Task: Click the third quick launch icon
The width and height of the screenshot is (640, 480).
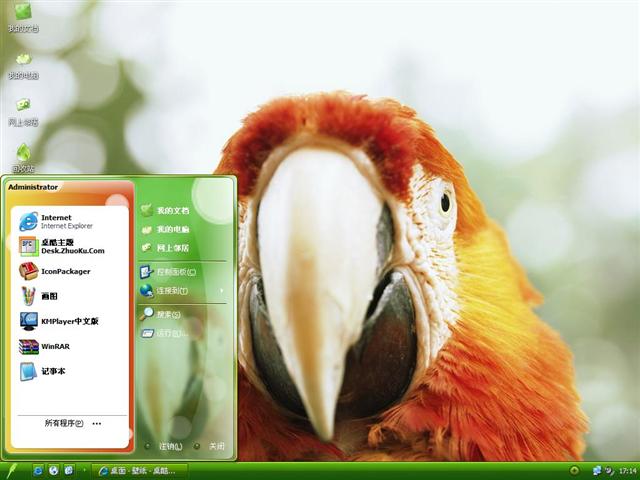Action: click(69, 471)
